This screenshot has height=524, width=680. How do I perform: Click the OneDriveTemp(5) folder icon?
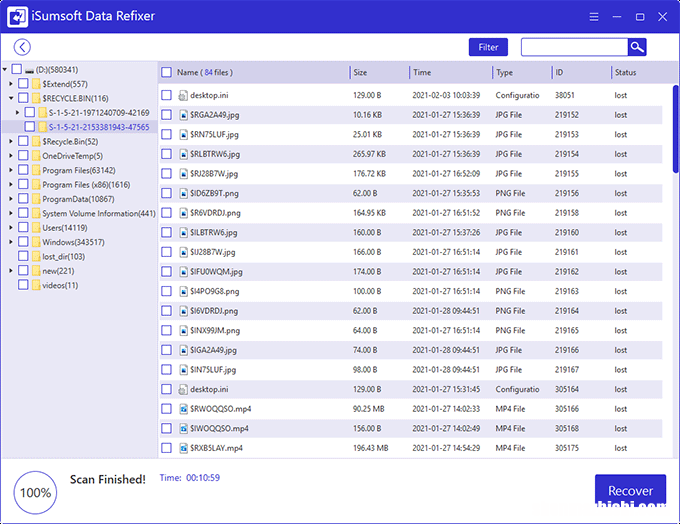[x=36, y=156]
